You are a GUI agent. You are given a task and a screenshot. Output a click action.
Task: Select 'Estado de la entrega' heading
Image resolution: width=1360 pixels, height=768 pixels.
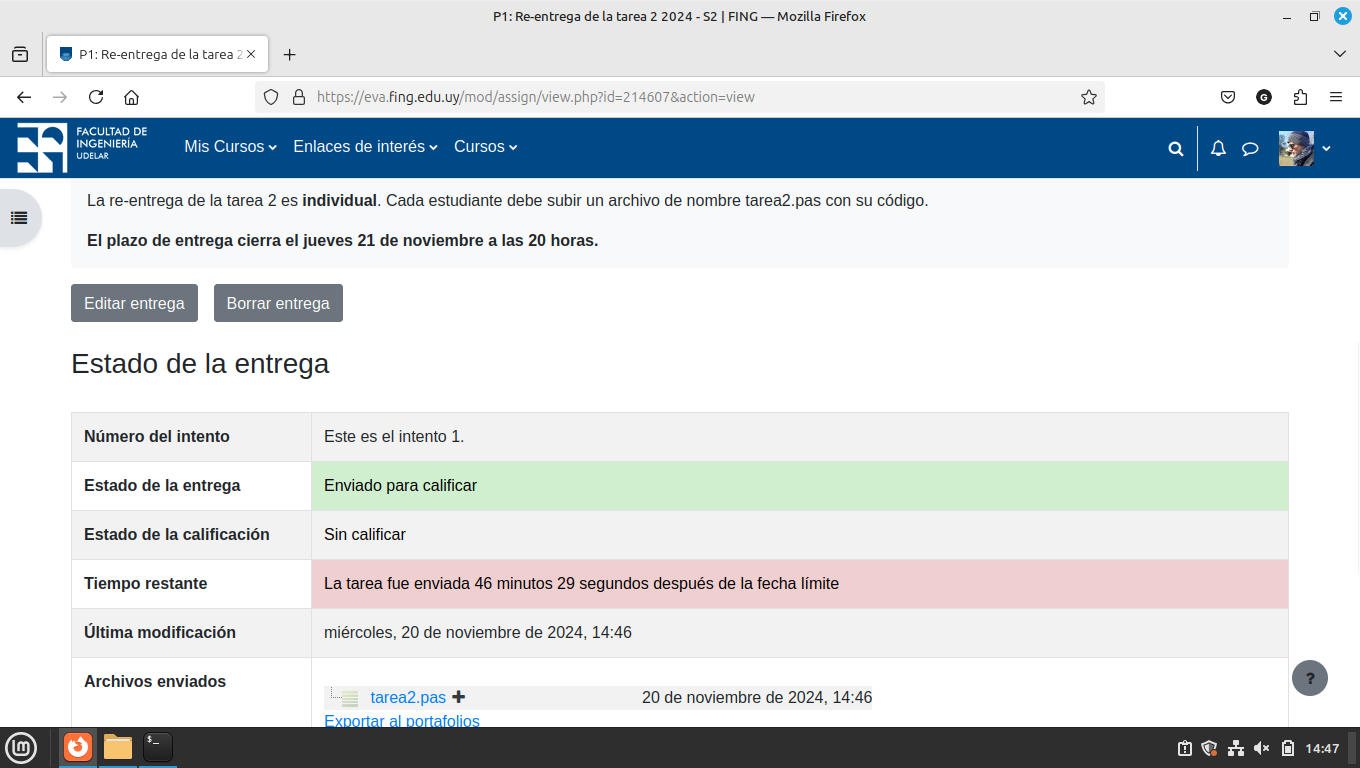[200, 364]
